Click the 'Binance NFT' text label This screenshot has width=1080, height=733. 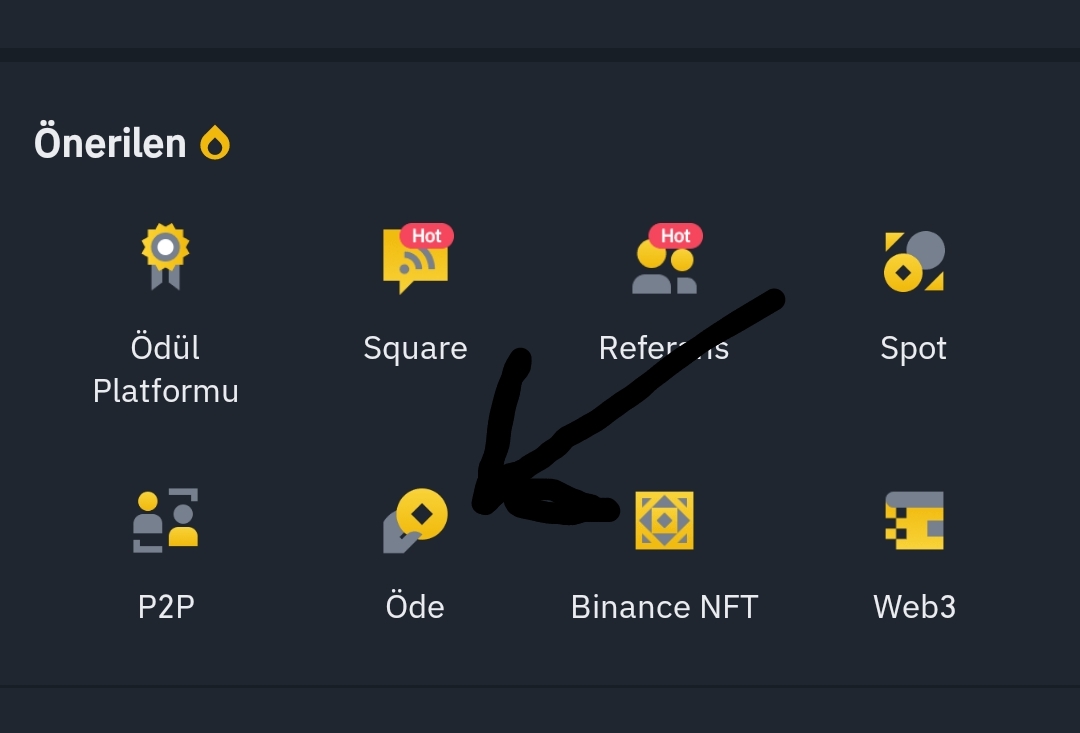[x=665, y=607]
